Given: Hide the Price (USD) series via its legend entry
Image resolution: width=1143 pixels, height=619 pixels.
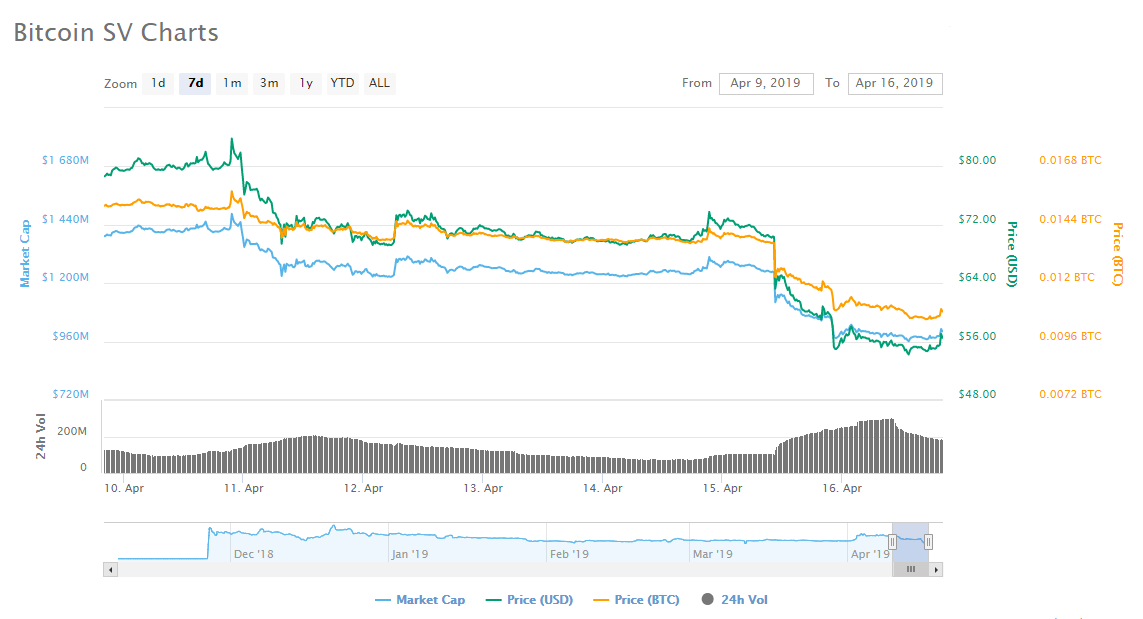Looking at the screenshot, I should 541,599.
